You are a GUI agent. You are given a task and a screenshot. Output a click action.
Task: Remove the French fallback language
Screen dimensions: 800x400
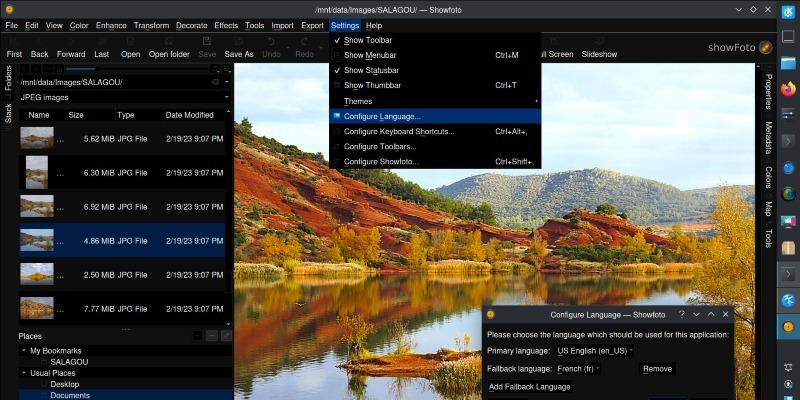(657, 369)
